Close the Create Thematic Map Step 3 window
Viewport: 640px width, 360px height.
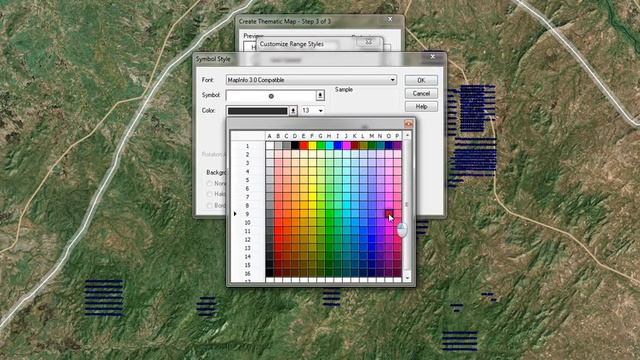pos(390,19)
